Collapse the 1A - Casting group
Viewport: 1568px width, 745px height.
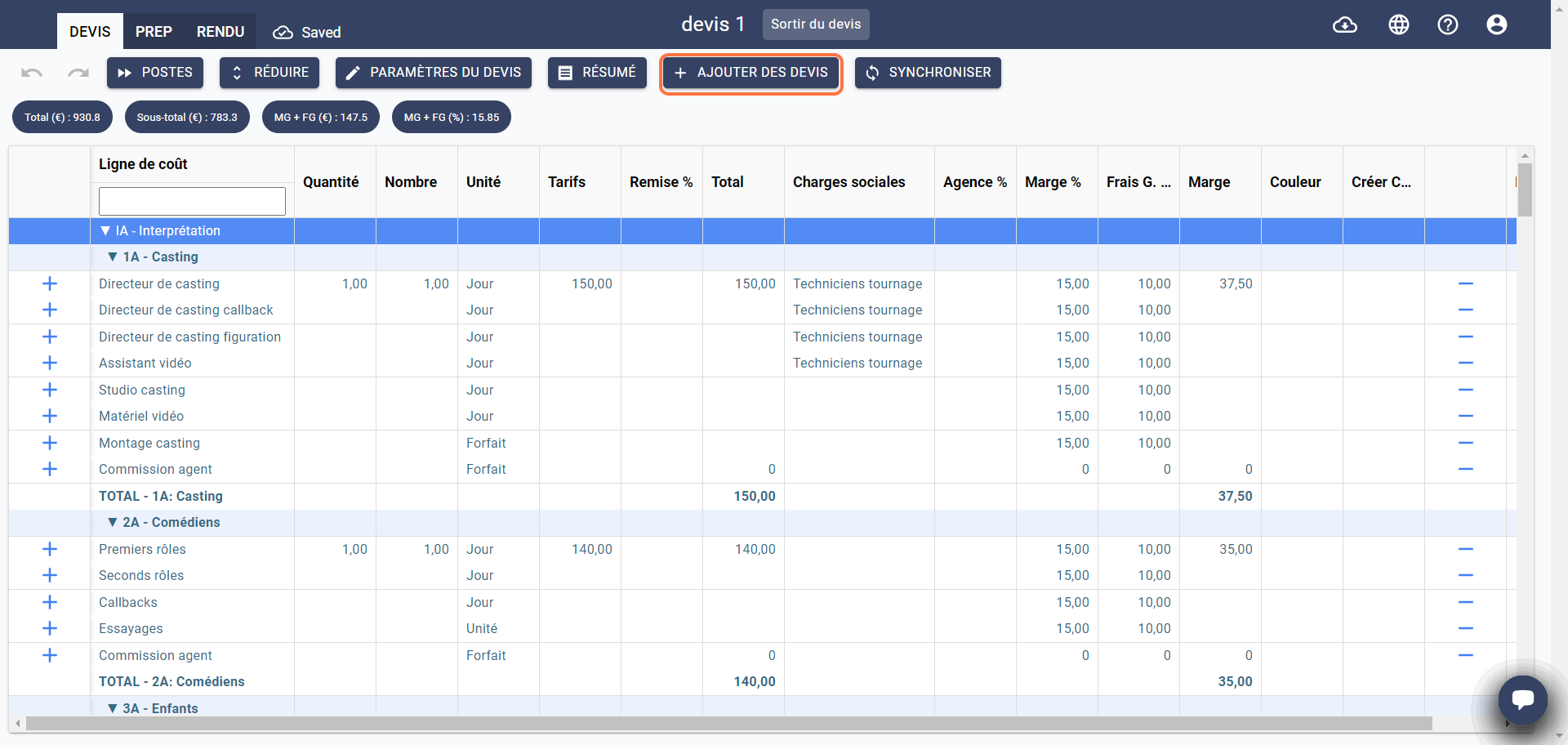113,257
